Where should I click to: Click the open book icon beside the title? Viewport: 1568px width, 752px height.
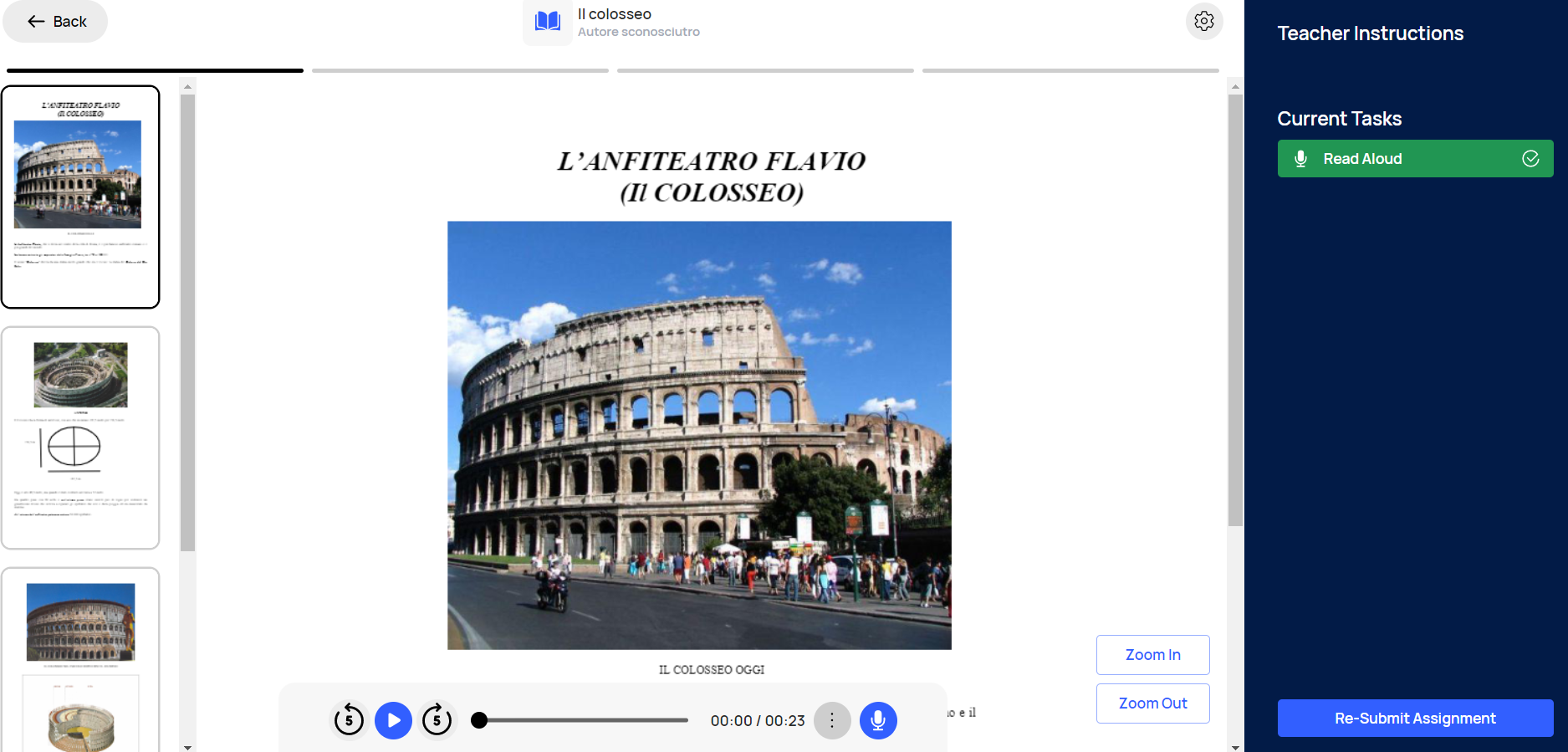[x=548, y=22]
